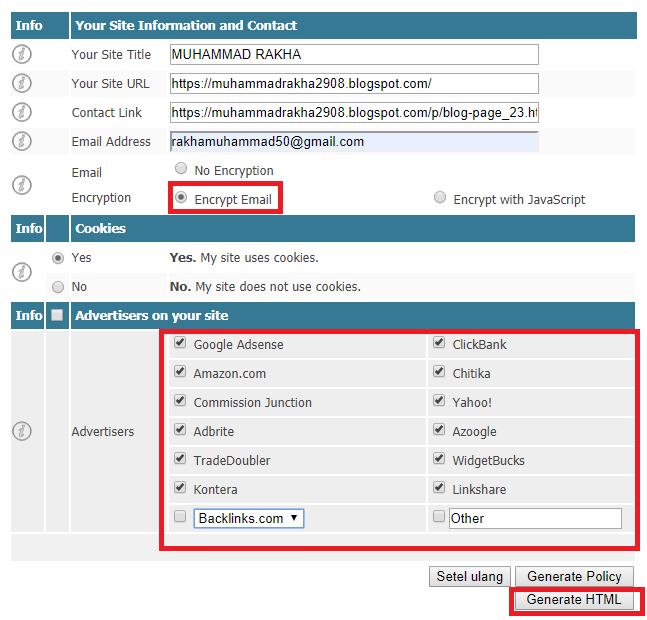647x620 pixels.
Task: Click the info icon beside Your Site Title
Action: point(22,54)
